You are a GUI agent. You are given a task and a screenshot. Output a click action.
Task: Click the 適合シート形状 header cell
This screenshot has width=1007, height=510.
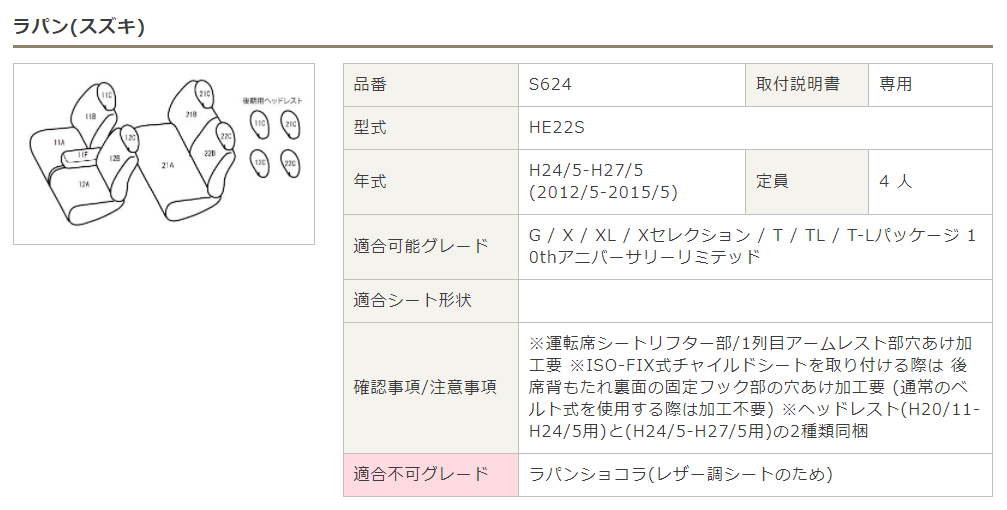pos(431,301)
